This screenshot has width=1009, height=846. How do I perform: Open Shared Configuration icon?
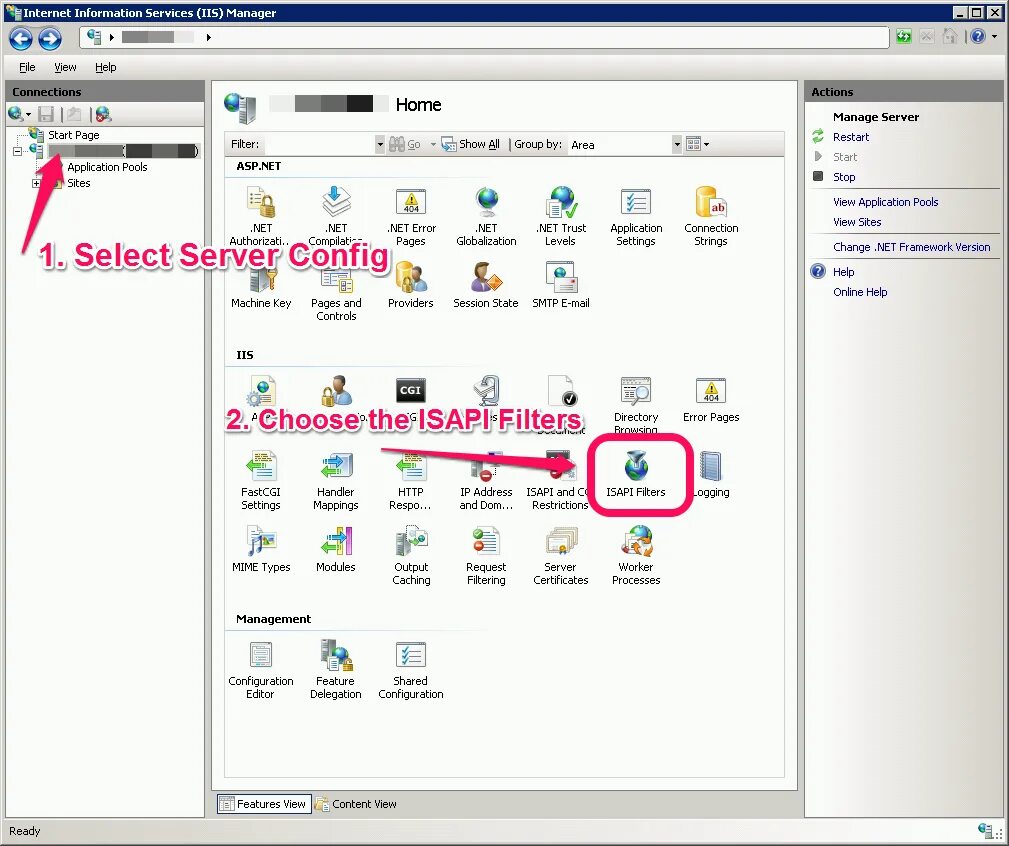tap(411, 670)
